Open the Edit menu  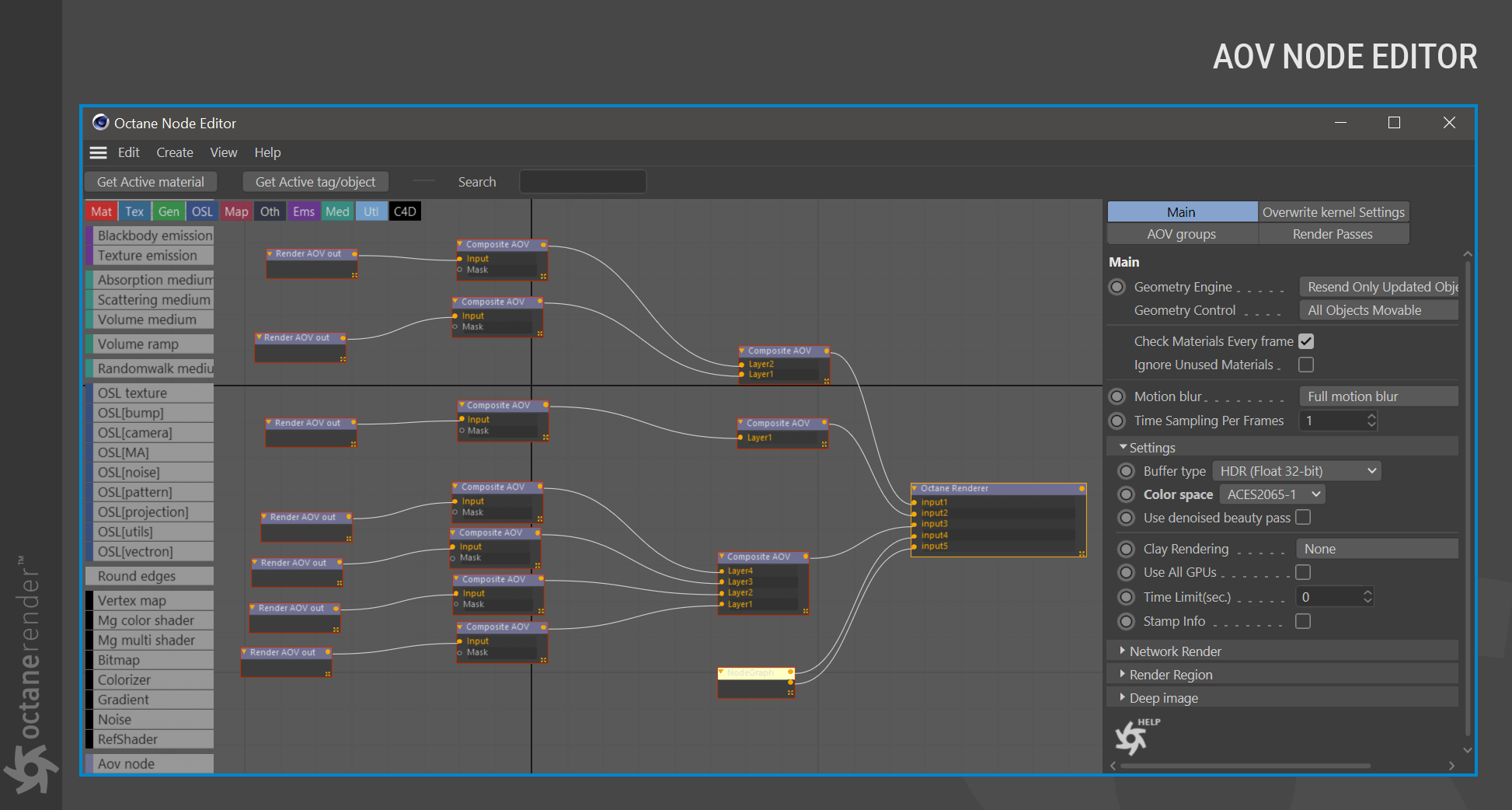coord(128,152)
